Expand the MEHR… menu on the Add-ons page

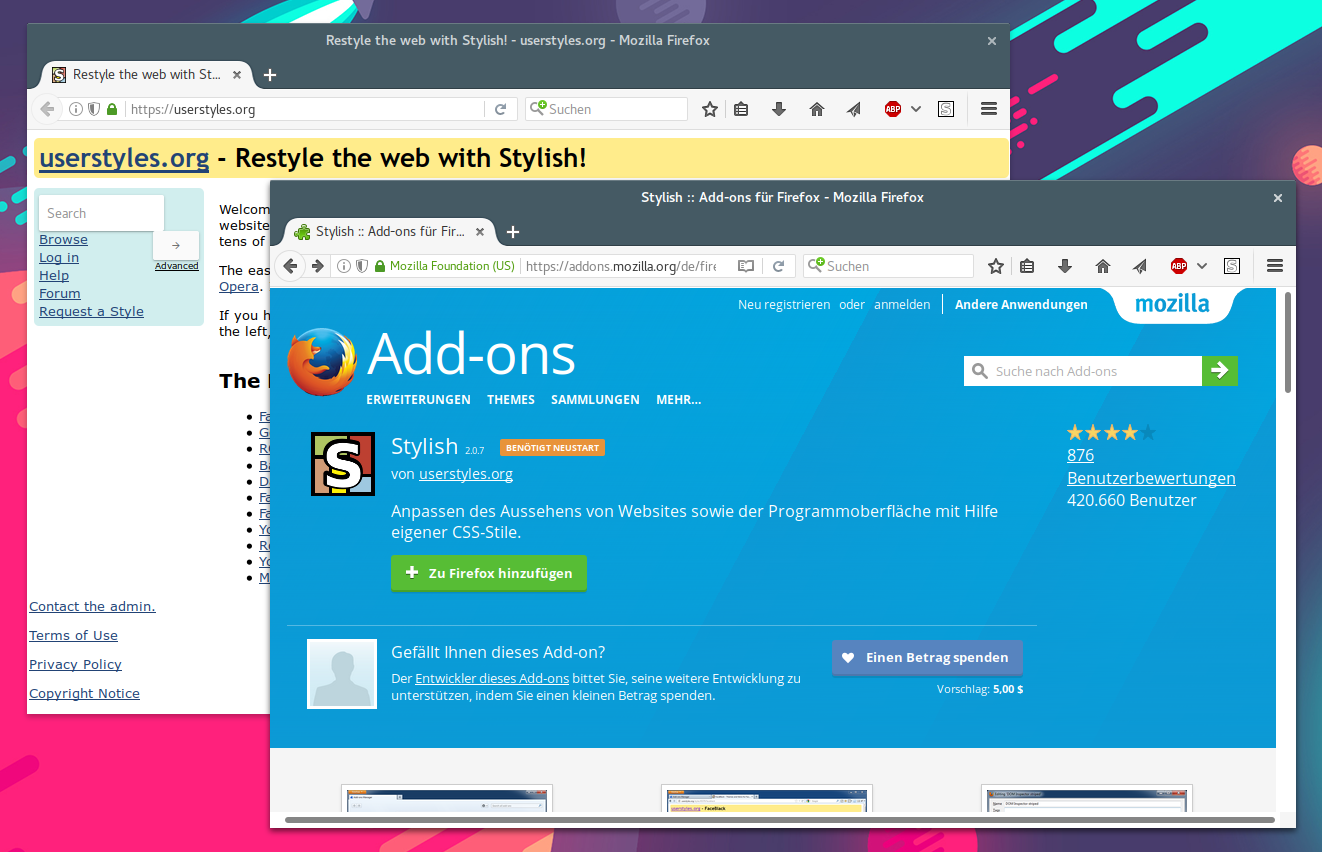coord(678,399)
